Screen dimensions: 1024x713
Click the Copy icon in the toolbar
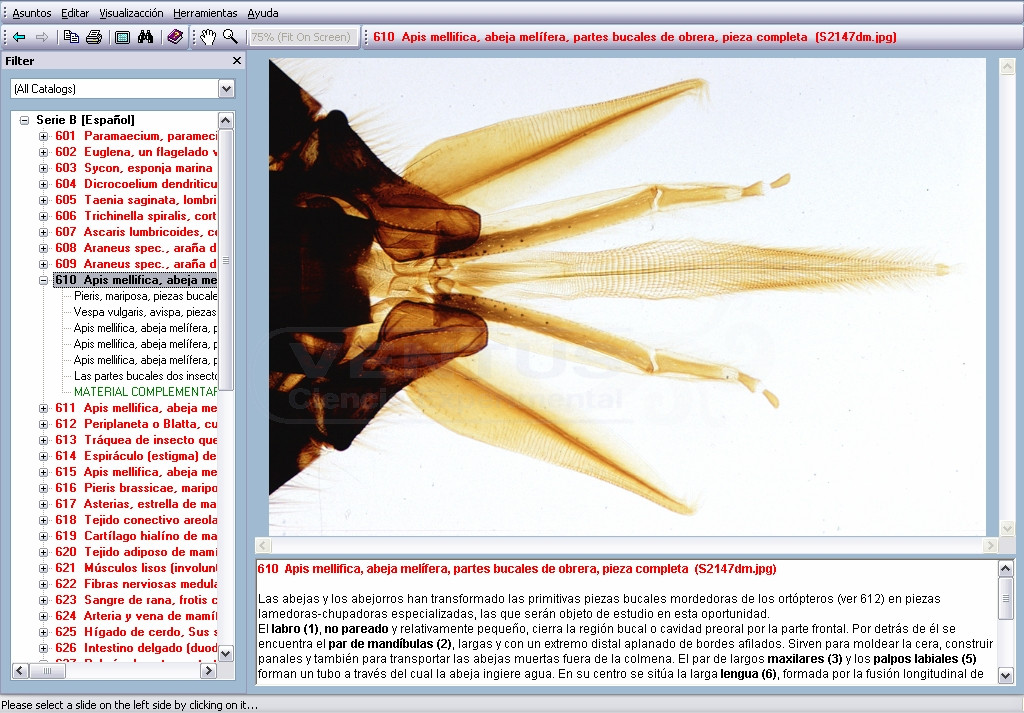(x=71, y=37)
